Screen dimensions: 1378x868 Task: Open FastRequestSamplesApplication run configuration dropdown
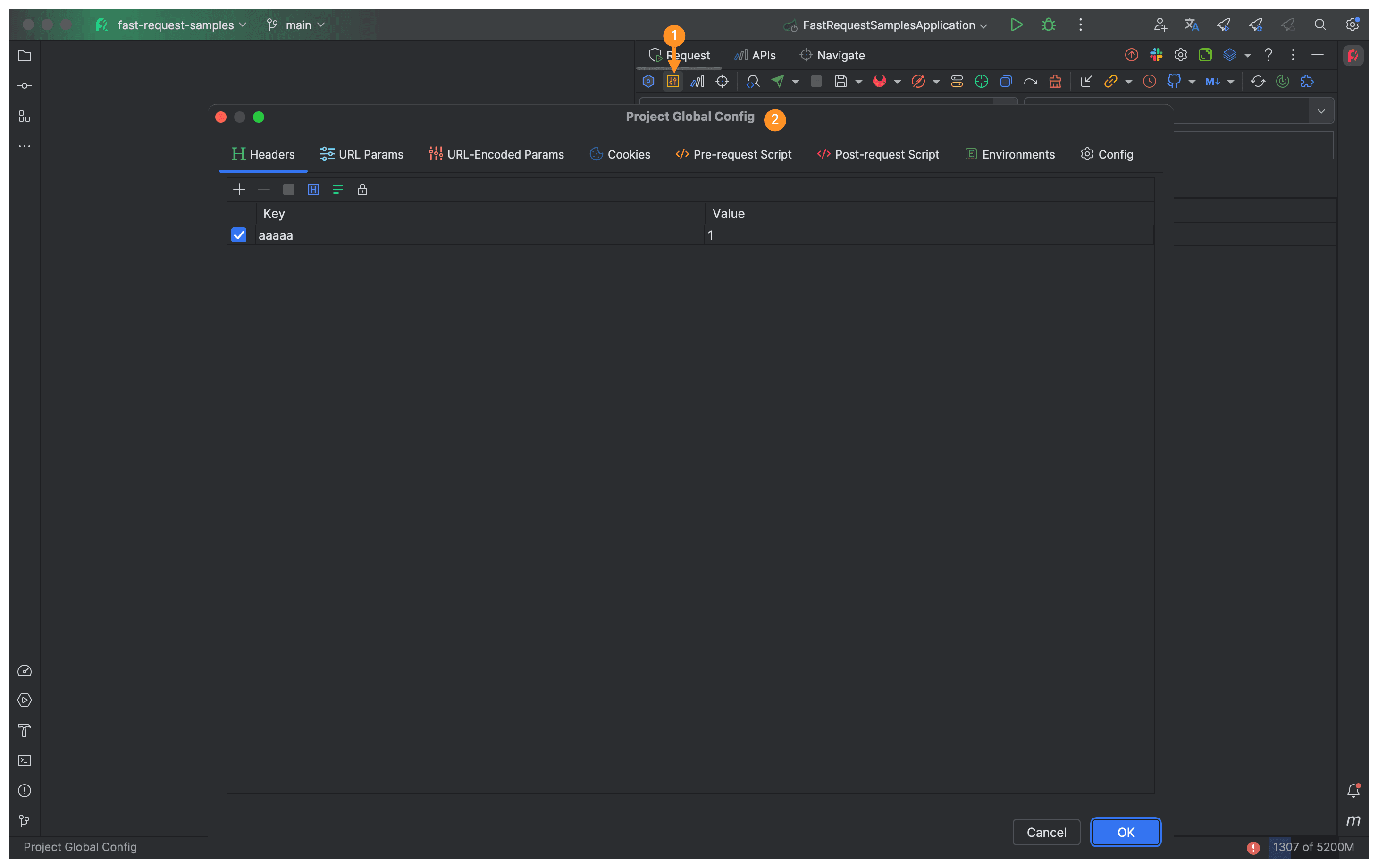[888, 25]
